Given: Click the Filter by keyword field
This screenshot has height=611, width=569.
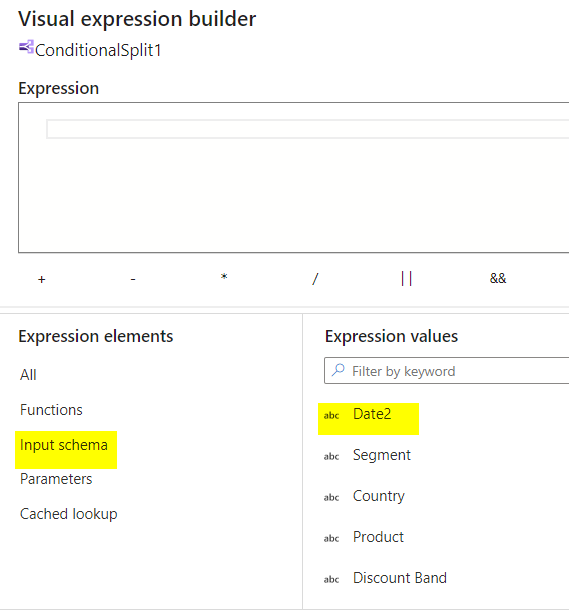Looking at the screenshot, I should [x=446, y=371].
